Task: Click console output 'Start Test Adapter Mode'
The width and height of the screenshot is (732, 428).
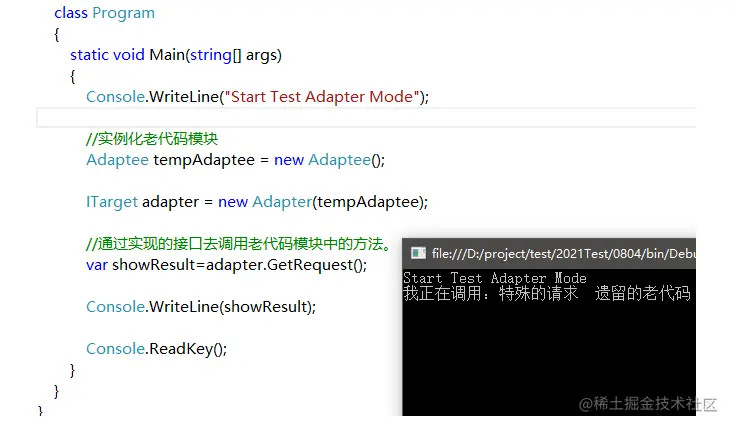Action: pos(495,278)
